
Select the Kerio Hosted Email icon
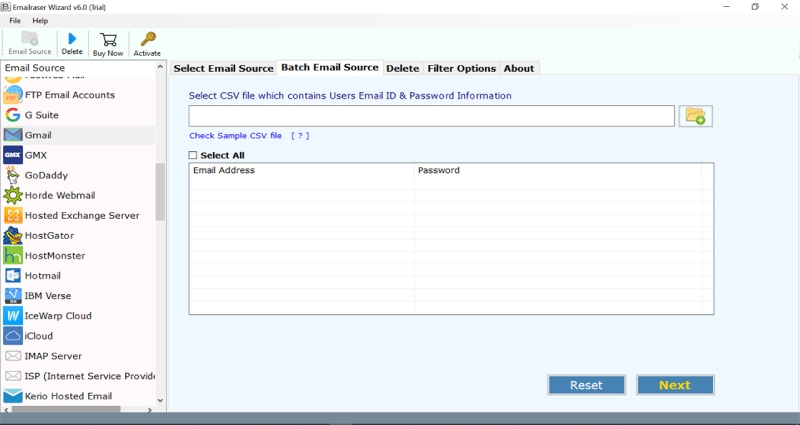pyautogui.click(x=13, y=396)
